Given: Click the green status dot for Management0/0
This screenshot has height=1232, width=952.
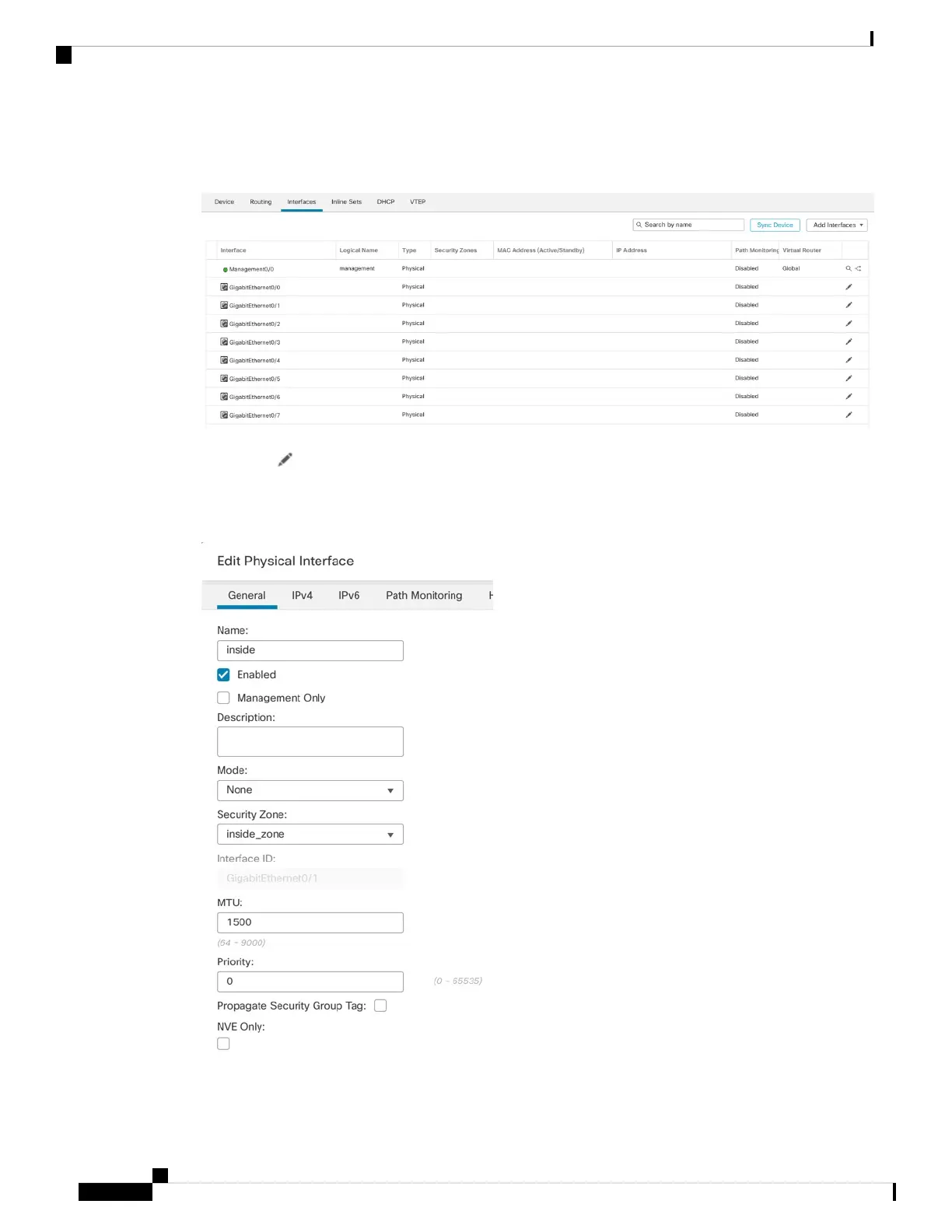Looking at the screenshot, I should pyautogui.click(x=226, y=270).
